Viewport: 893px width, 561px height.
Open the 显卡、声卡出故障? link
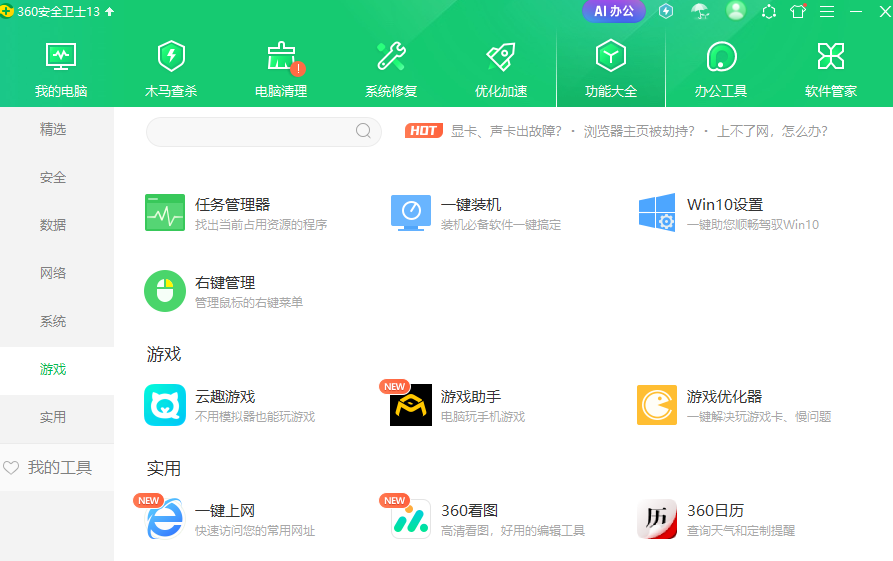(506, 132)
